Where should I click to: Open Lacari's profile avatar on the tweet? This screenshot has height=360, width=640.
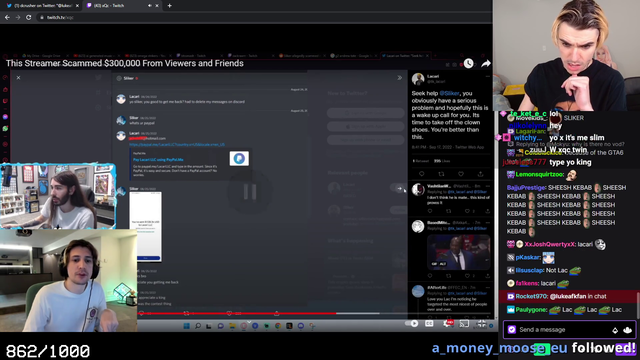click(x=418, y=79)
